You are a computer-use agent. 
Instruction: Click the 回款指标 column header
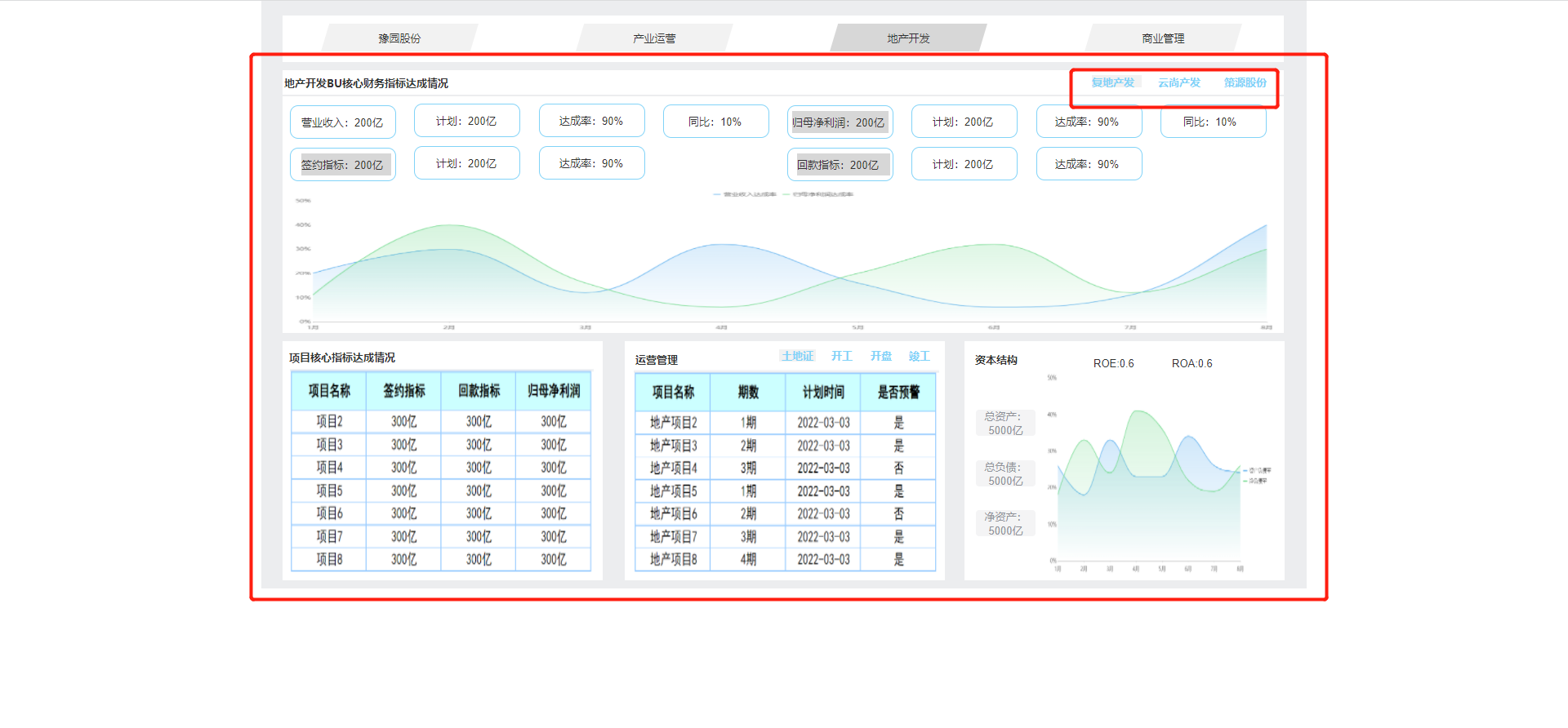point(479,391)
